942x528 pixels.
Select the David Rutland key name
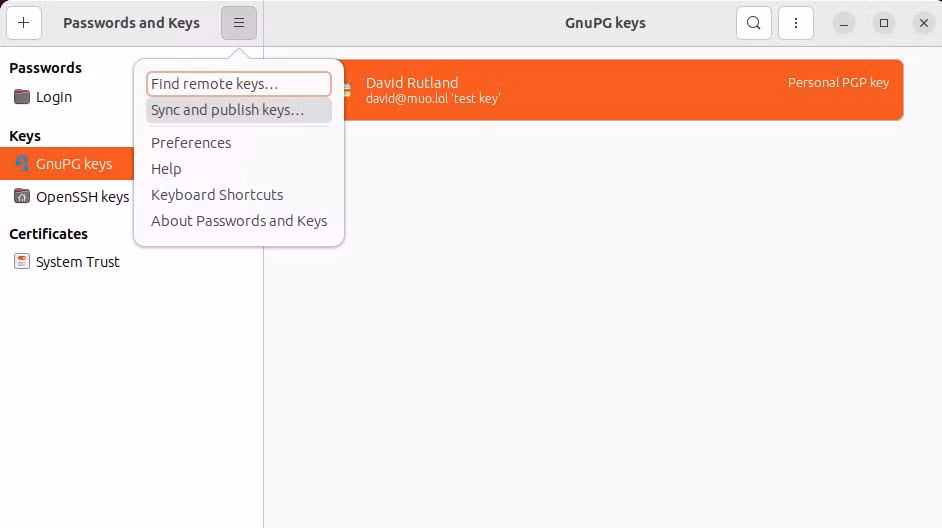tap(412, 83)
